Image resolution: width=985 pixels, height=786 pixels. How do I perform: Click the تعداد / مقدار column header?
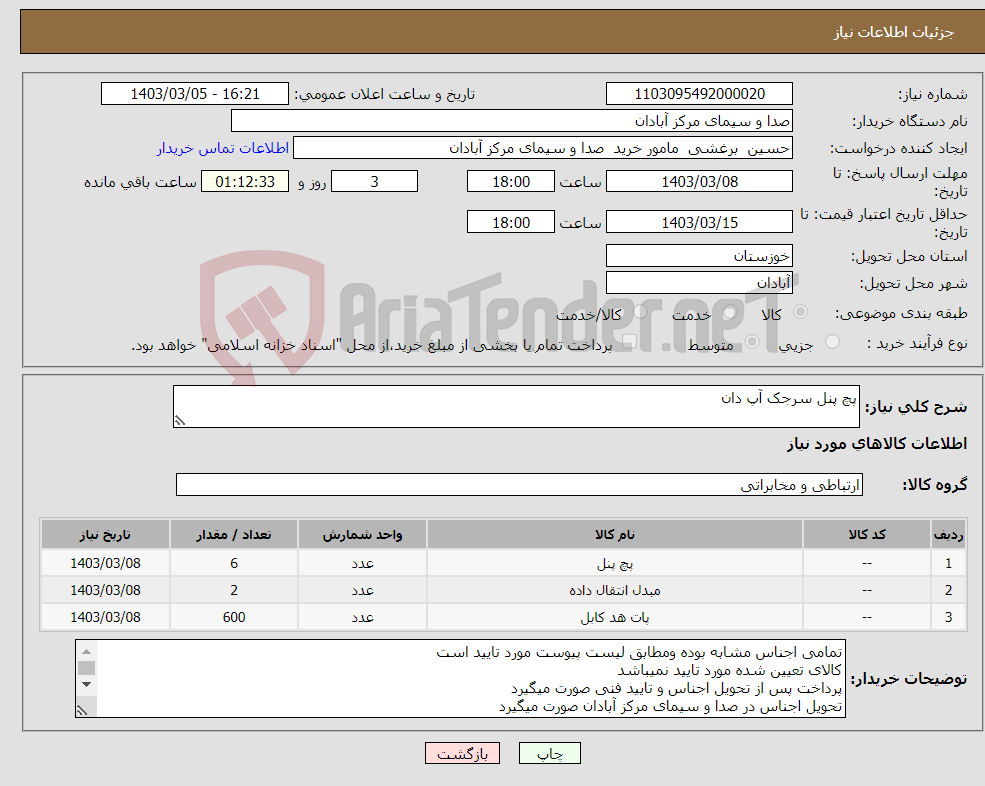click(x=234, y=535)
